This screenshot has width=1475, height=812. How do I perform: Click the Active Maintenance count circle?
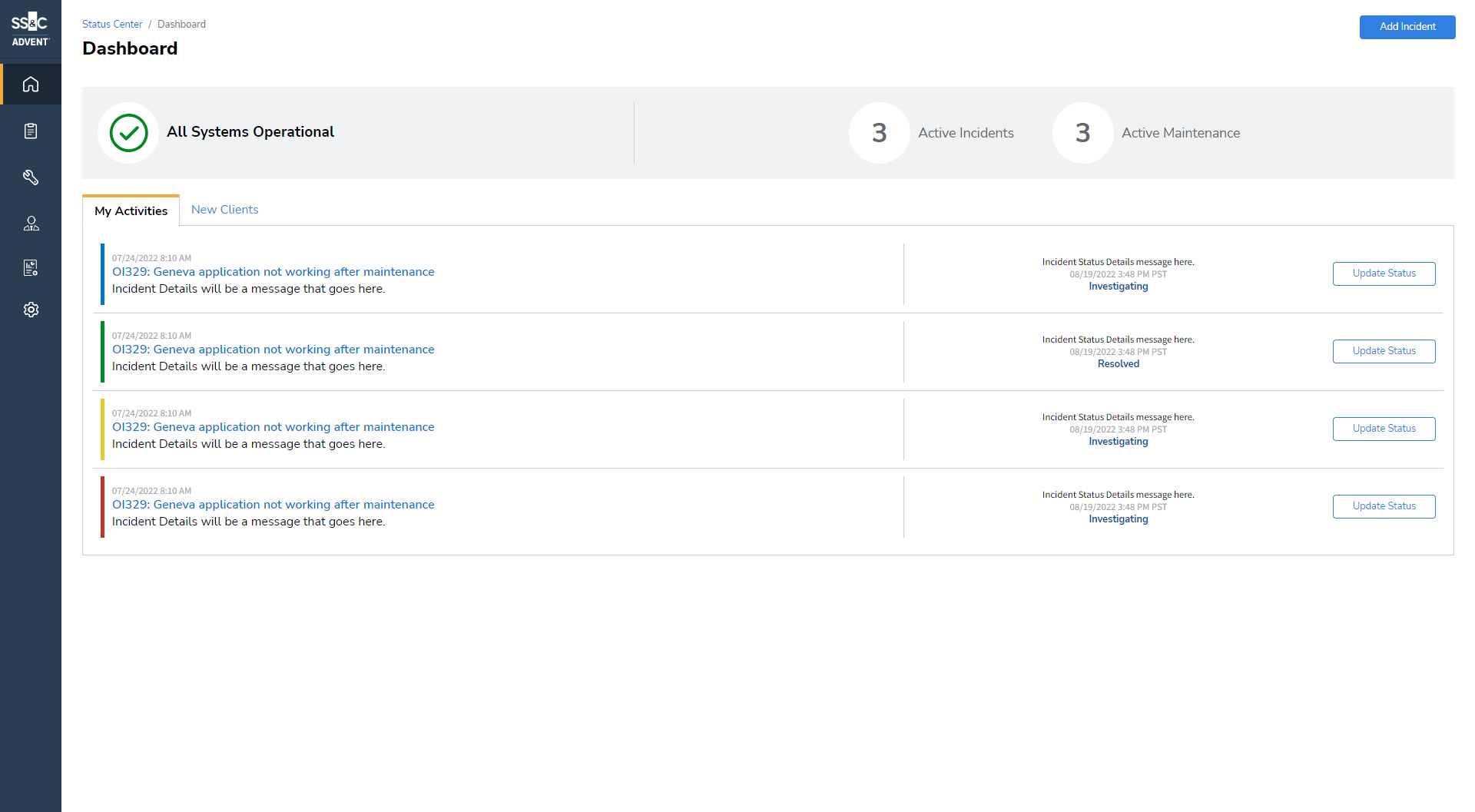pos(1082,133)
